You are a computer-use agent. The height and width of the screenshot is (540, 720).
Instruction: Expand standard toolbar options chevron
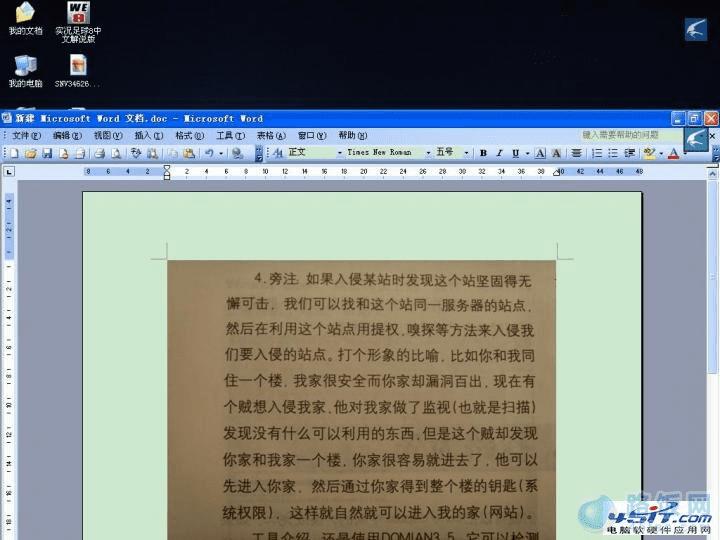click(259, 153)
